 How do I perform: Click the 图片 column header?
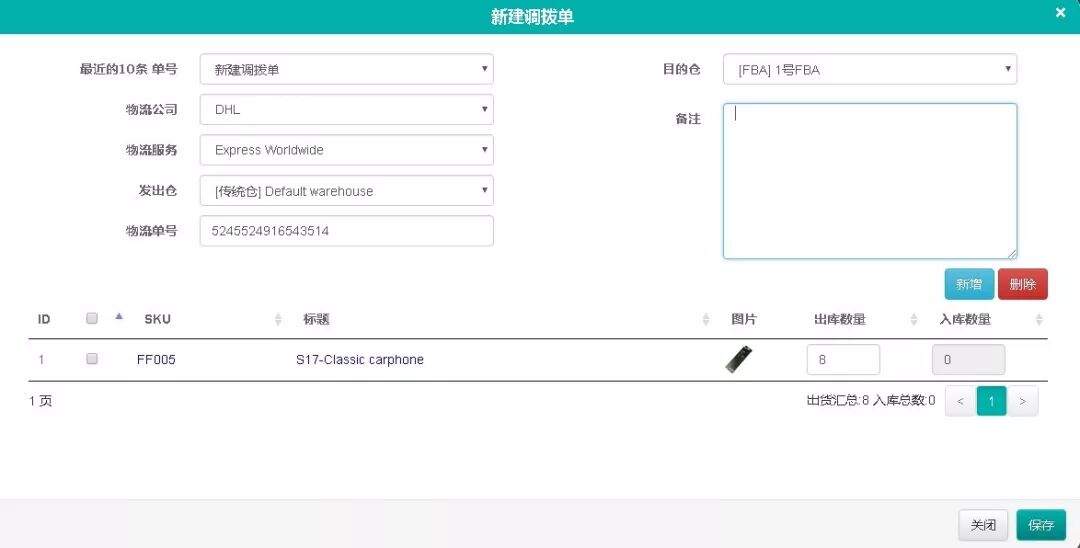(x=744, y=319)
